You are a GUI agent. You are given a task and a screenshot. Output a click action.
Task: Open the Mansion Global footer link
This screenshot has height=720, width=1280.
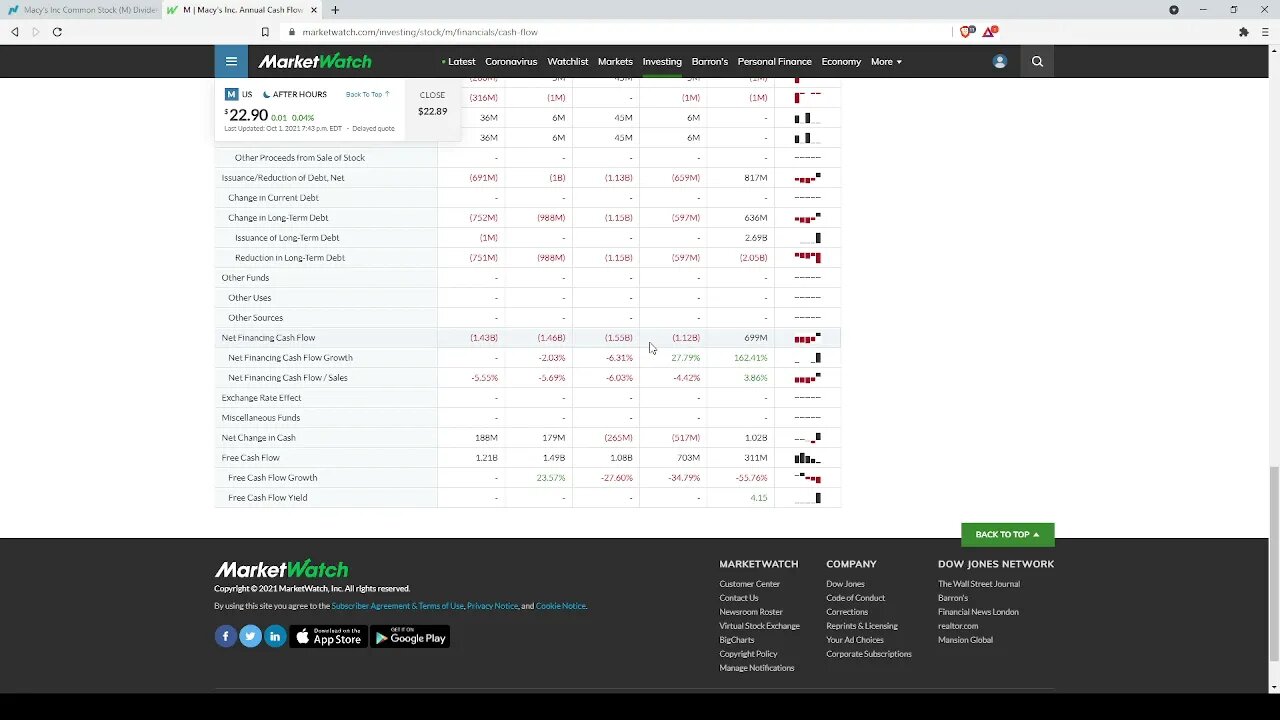pos(965,640)
